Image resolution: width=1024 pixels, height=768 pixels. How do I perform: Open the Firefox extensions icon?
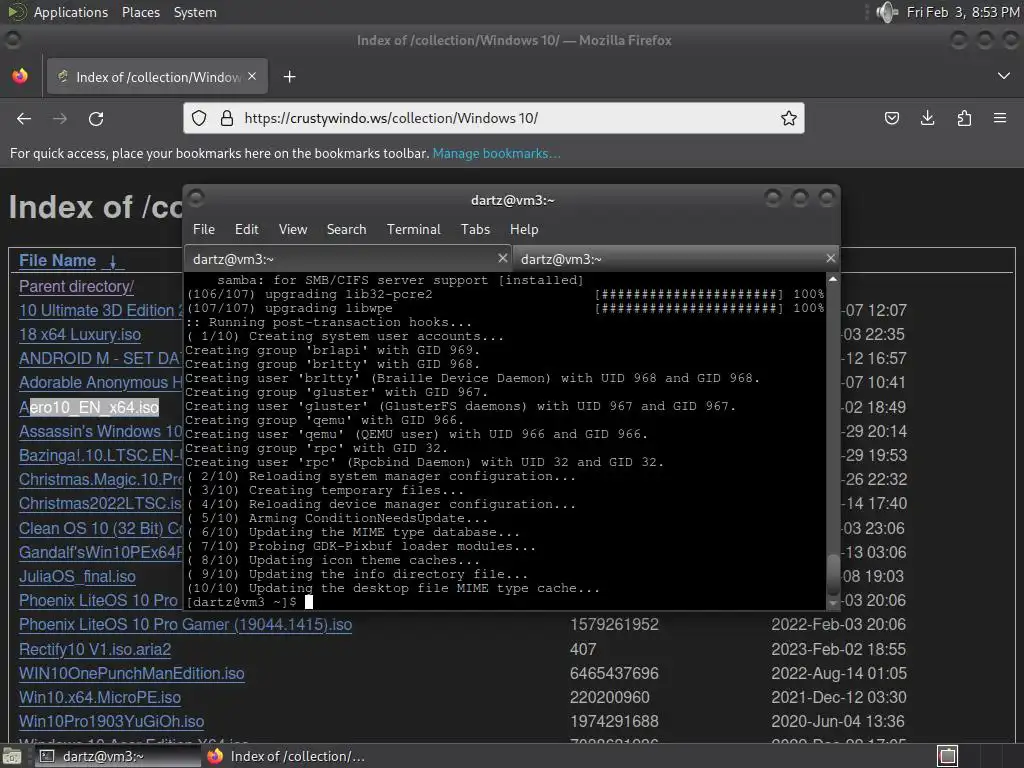(x=964, y=118)
